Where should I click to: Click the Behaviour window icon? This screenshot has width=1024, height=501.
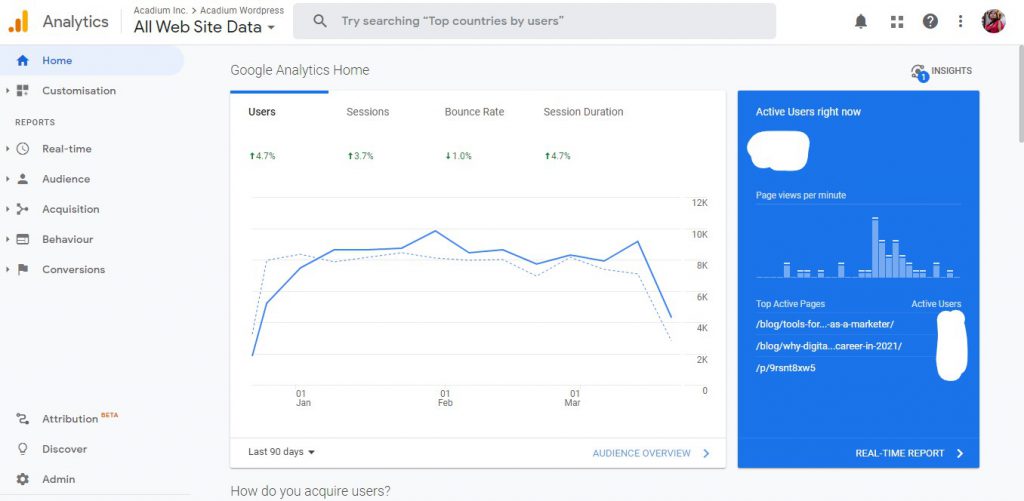[23, 239]
